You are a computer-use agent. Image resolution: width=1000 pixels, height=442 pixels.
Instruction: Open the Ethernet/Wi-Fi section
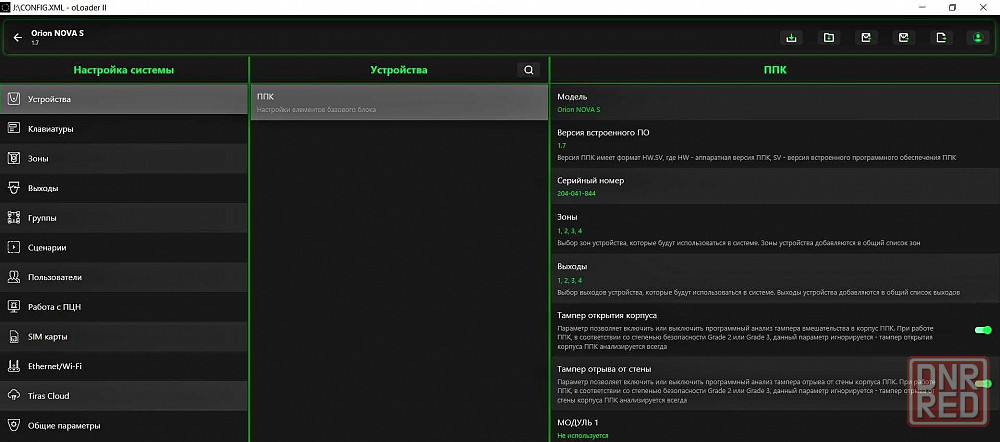pyautogui.click(x=124, y=366)
